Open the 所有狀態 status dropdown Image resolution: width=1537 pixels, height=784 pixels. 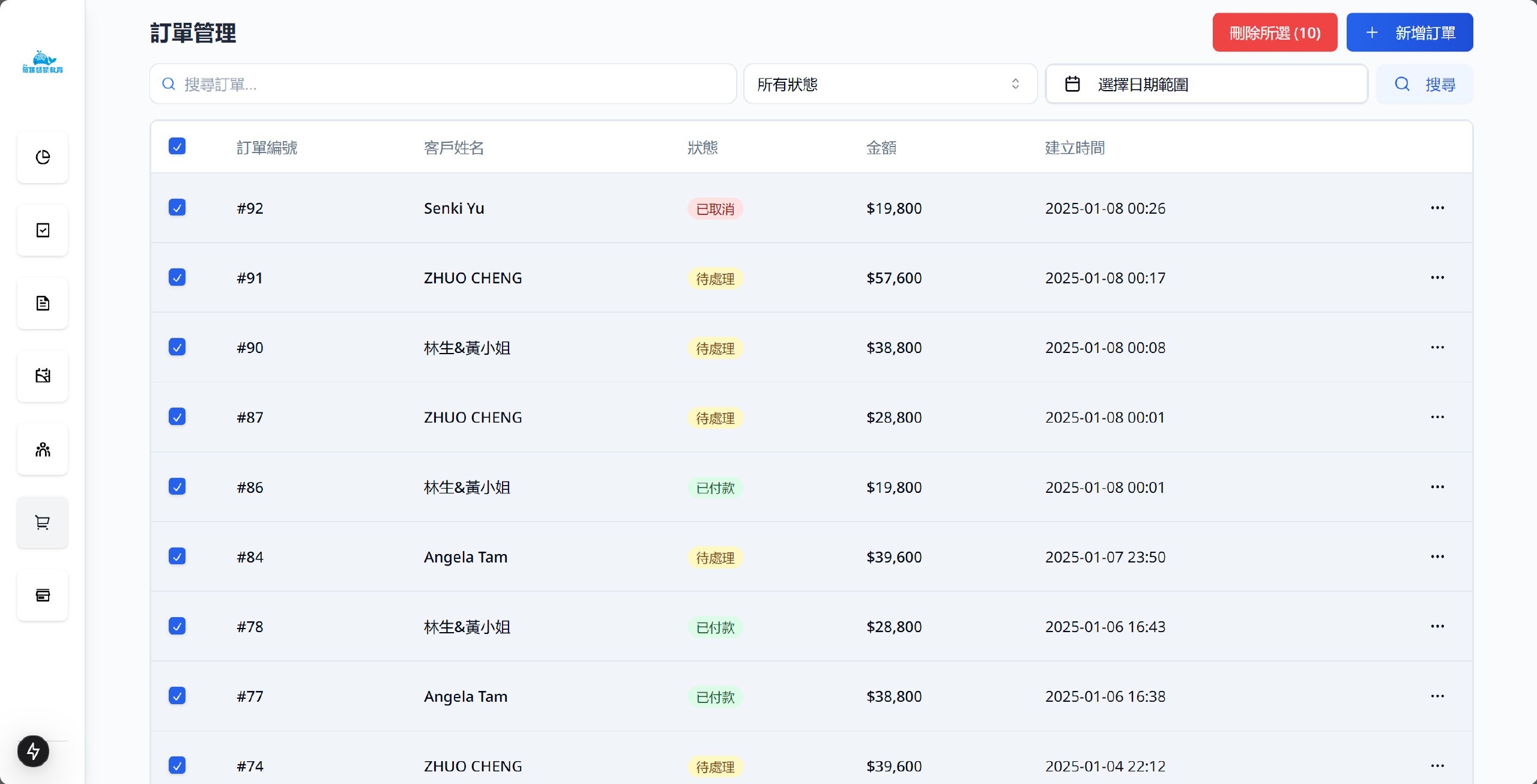pos(890,84)
